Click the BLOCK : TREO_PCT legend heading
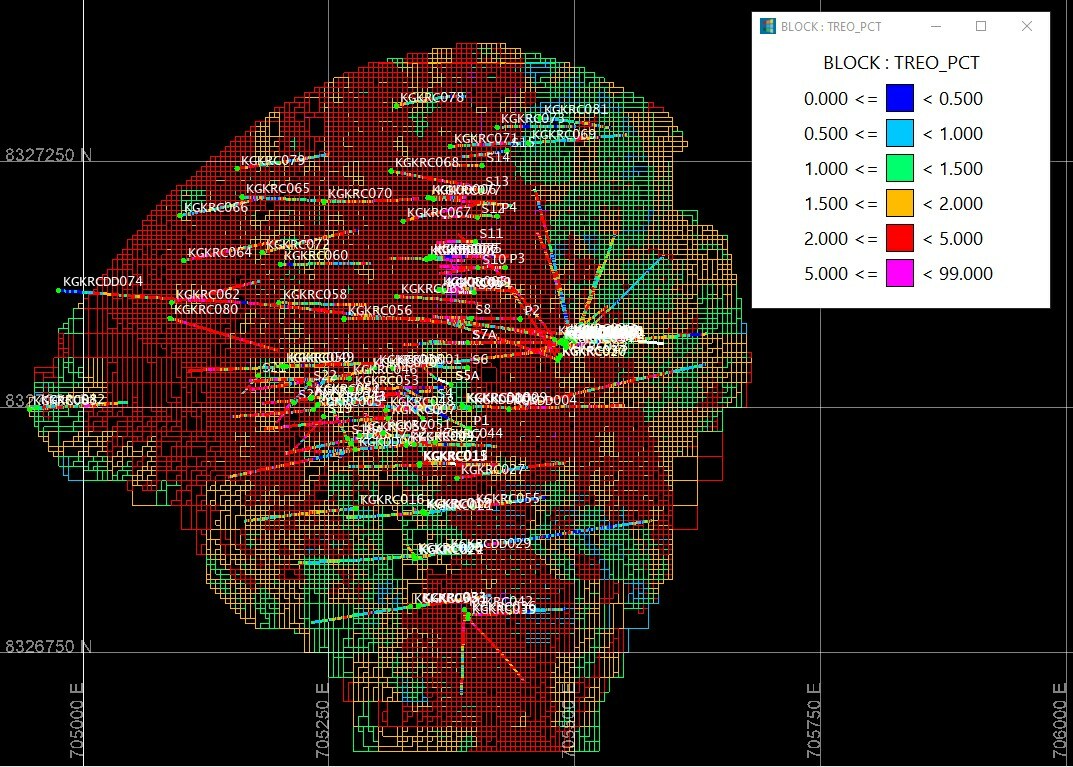 pyautogui.click(x=900, y=63)
